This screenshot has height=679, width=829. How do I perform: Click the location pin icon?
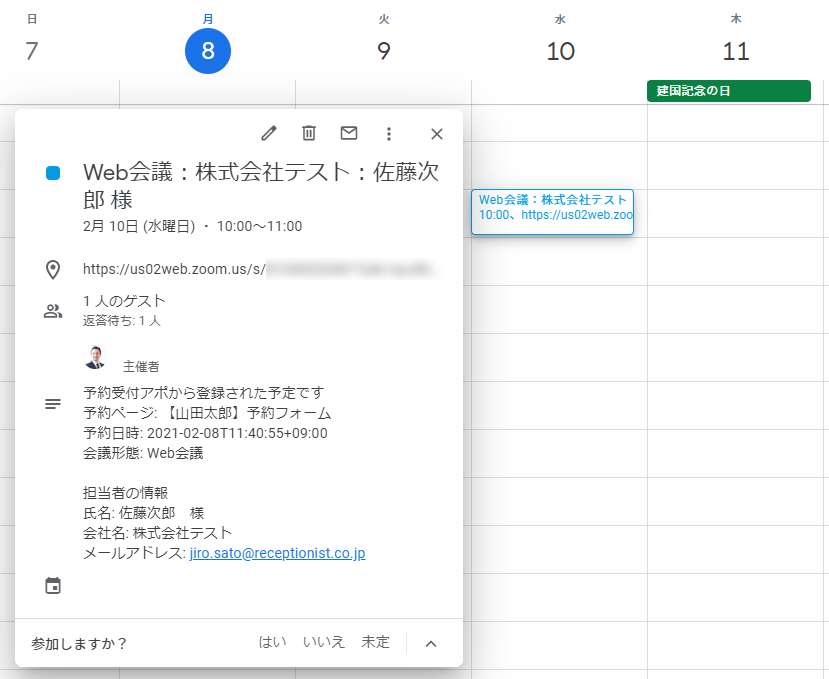point(53,269)
